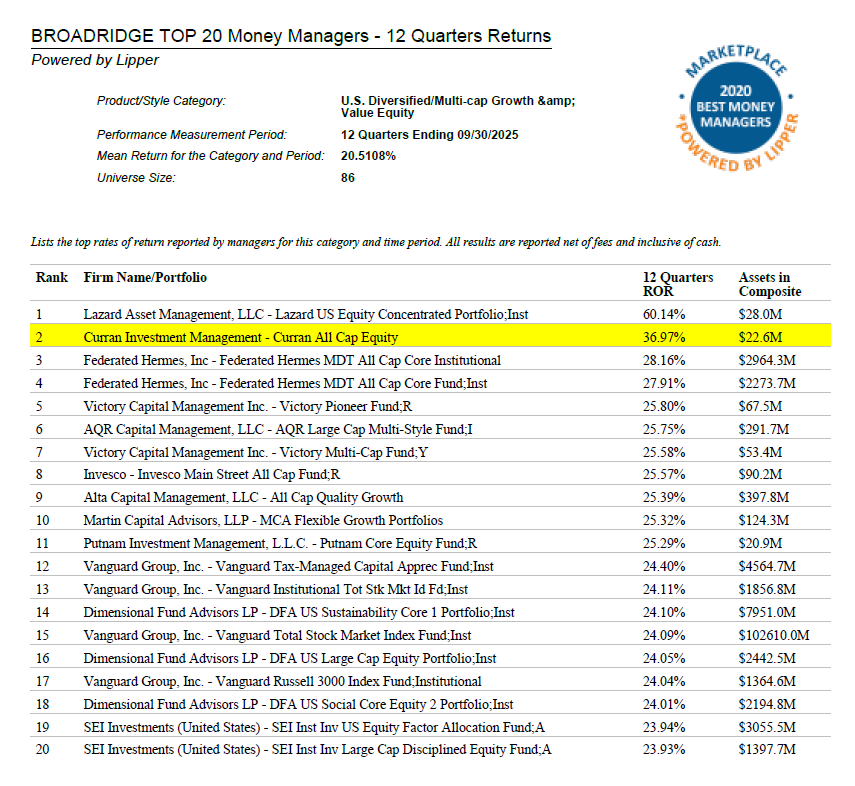Select SEI US Equity Factor Allocation Fund row

[x=430, y=727]
